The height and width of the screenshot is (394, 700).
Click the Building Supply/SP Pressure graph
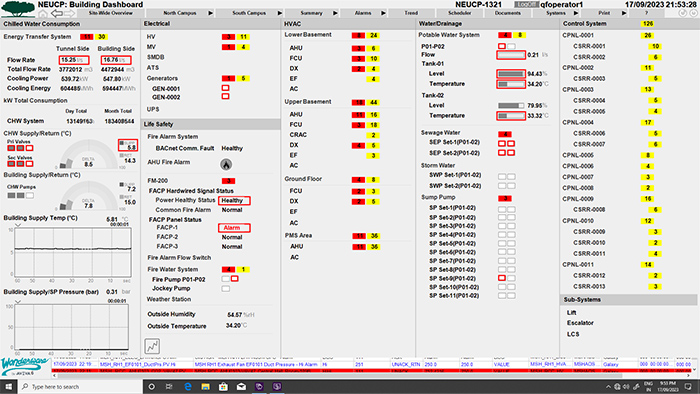click(x=72, y=327)
